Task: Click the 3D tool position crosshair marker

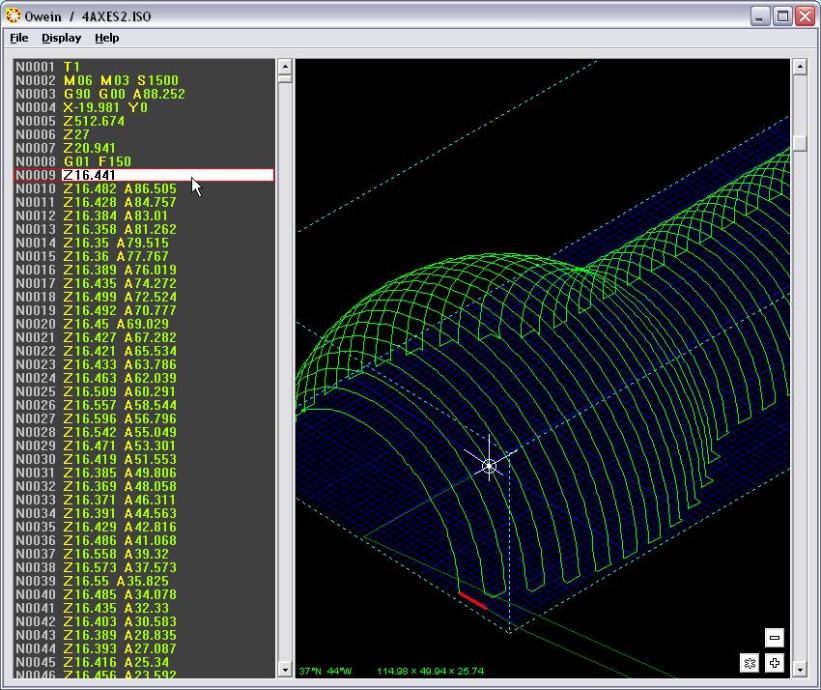Action: tap(489, 466)
